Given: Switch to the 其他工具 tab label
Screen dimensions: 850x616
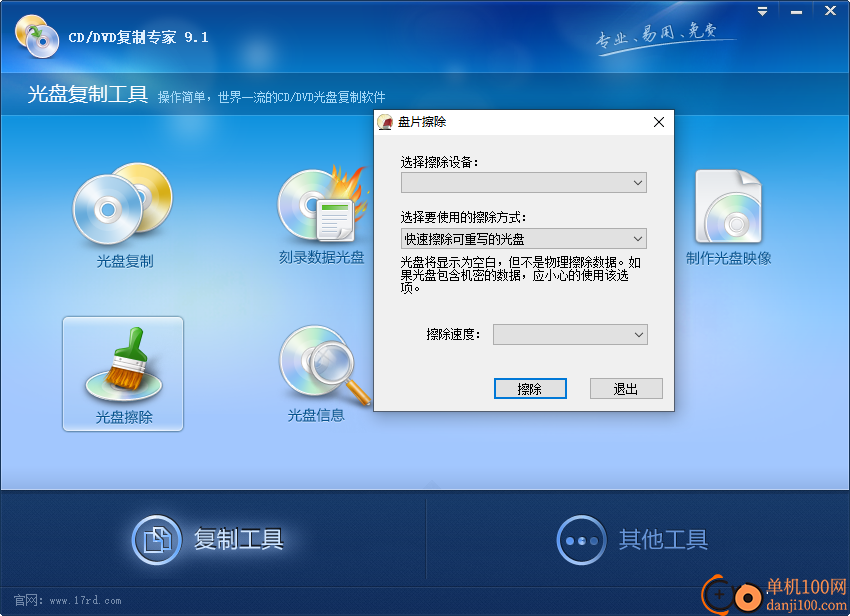Looking at the screenshot, I should pyautogui.click(x=664, y=540).
